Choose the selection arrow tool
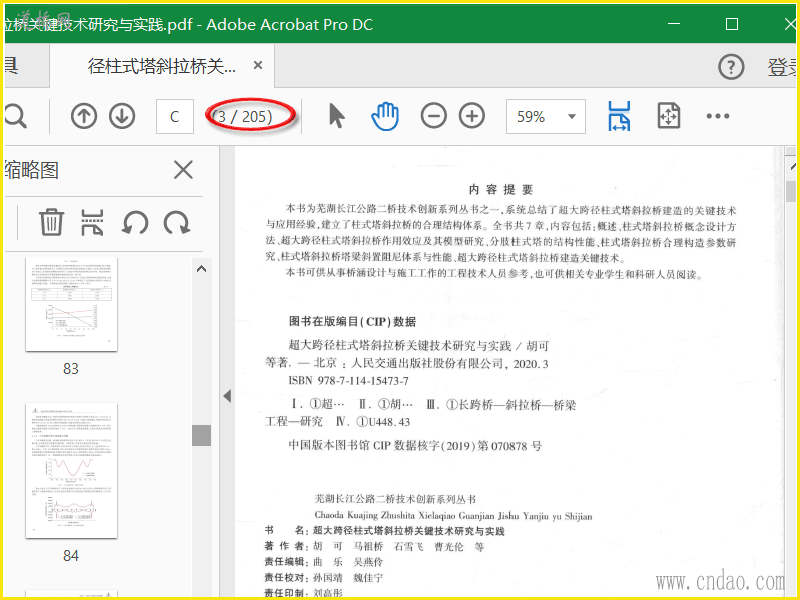The image size is (800, 600). [x=336, y=116]
